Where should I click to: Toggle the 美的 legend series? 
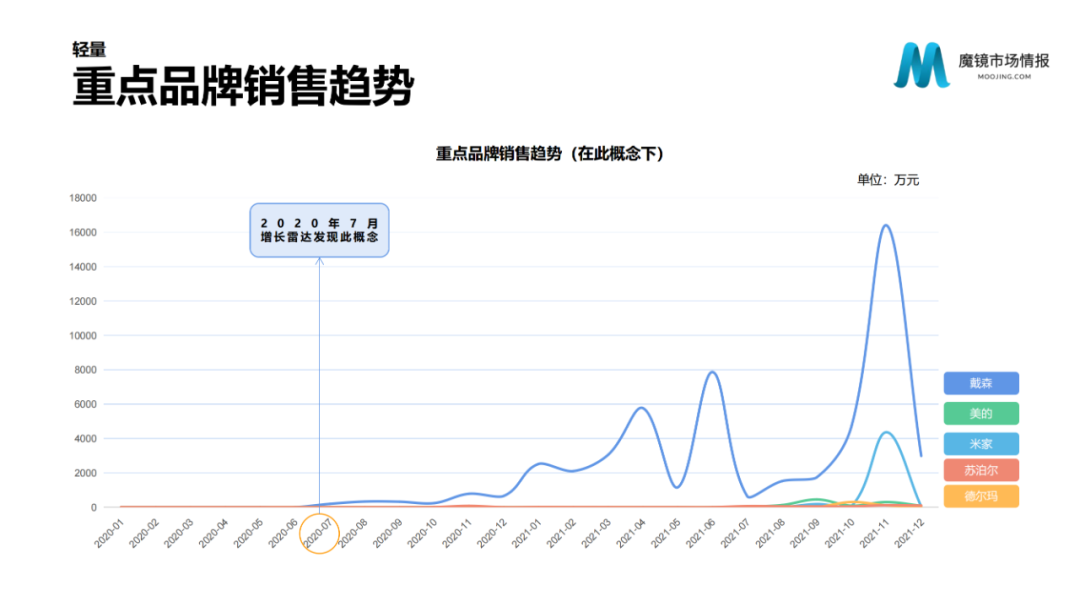click(981, 413)
